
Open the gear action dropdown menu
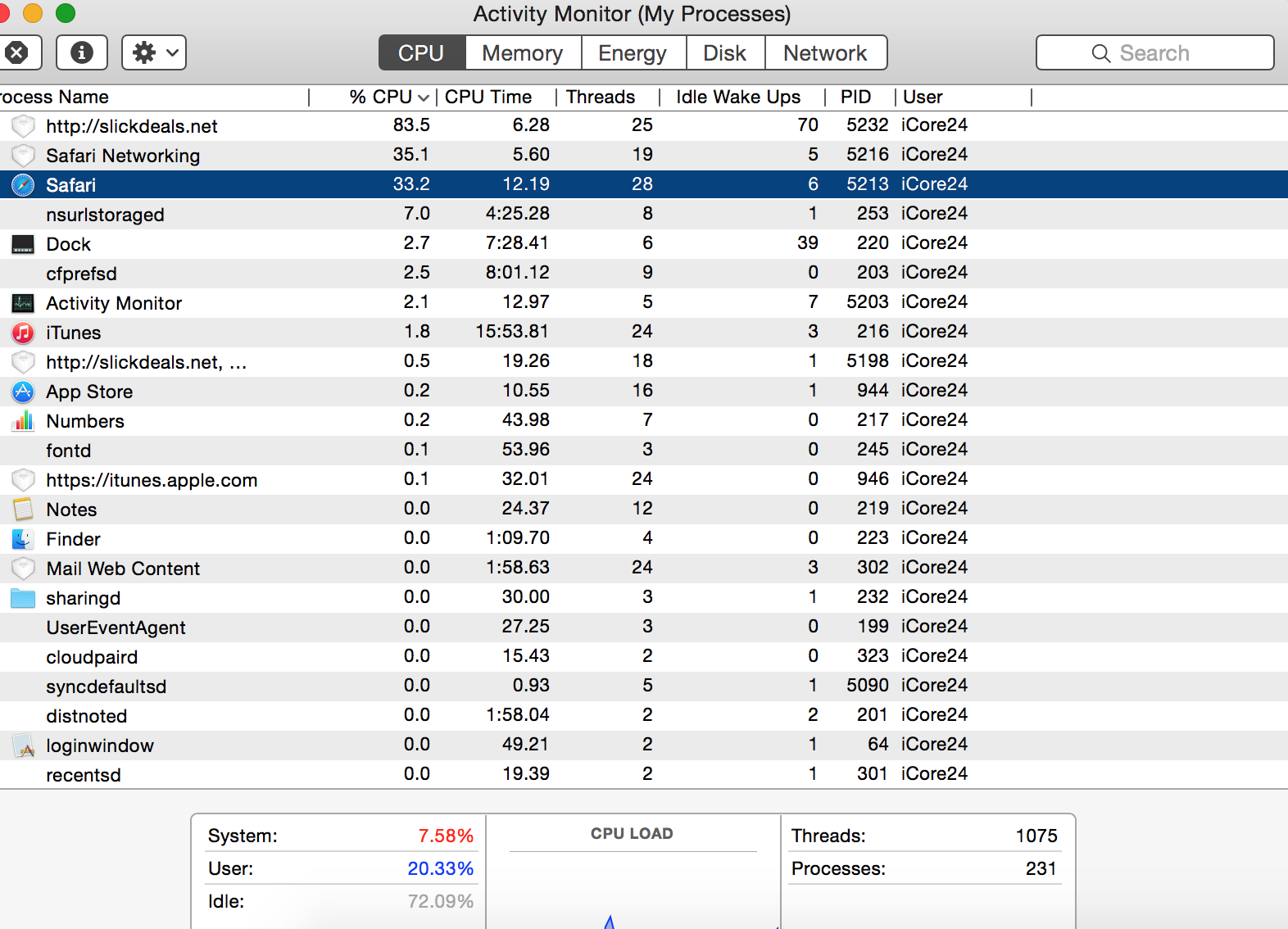tap(154, 53)
